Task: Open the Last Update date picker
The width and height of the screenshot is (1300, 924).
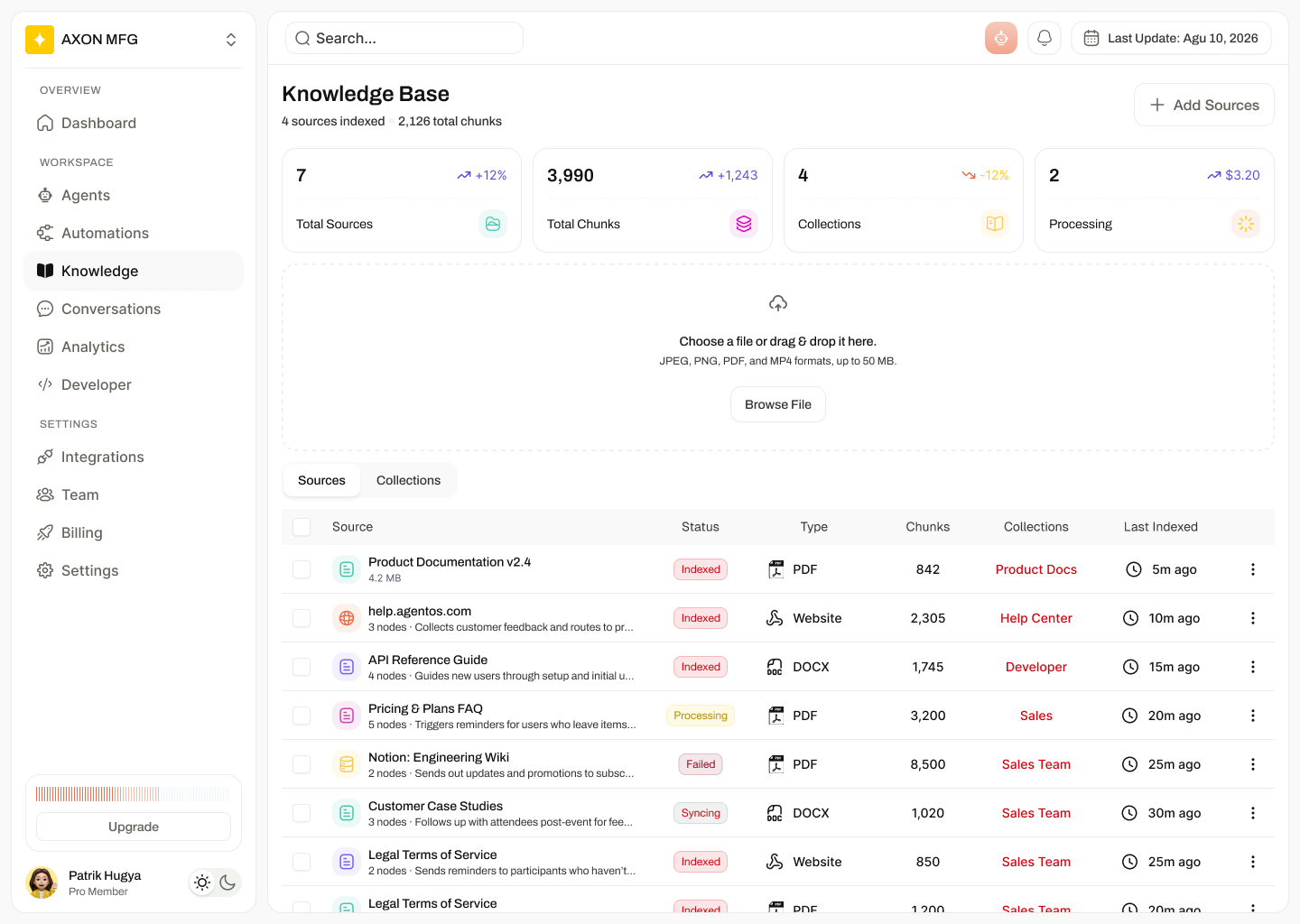Action: click(x=1171, y=38)
